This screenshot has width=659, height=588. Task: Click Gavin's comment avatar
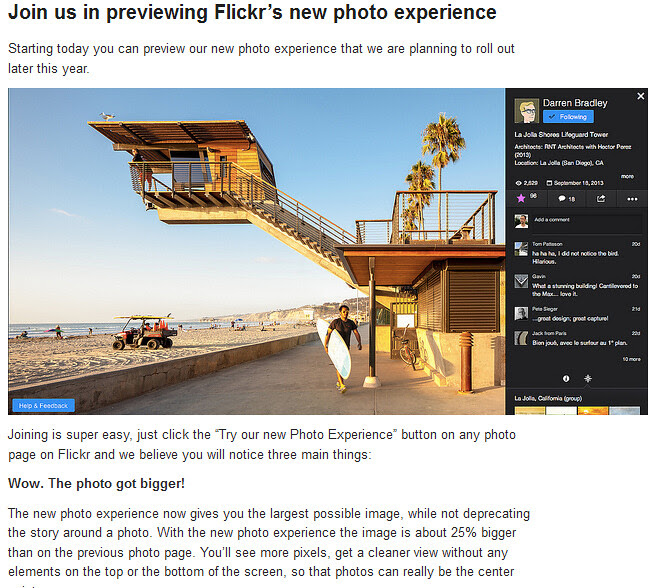(521, 281)
